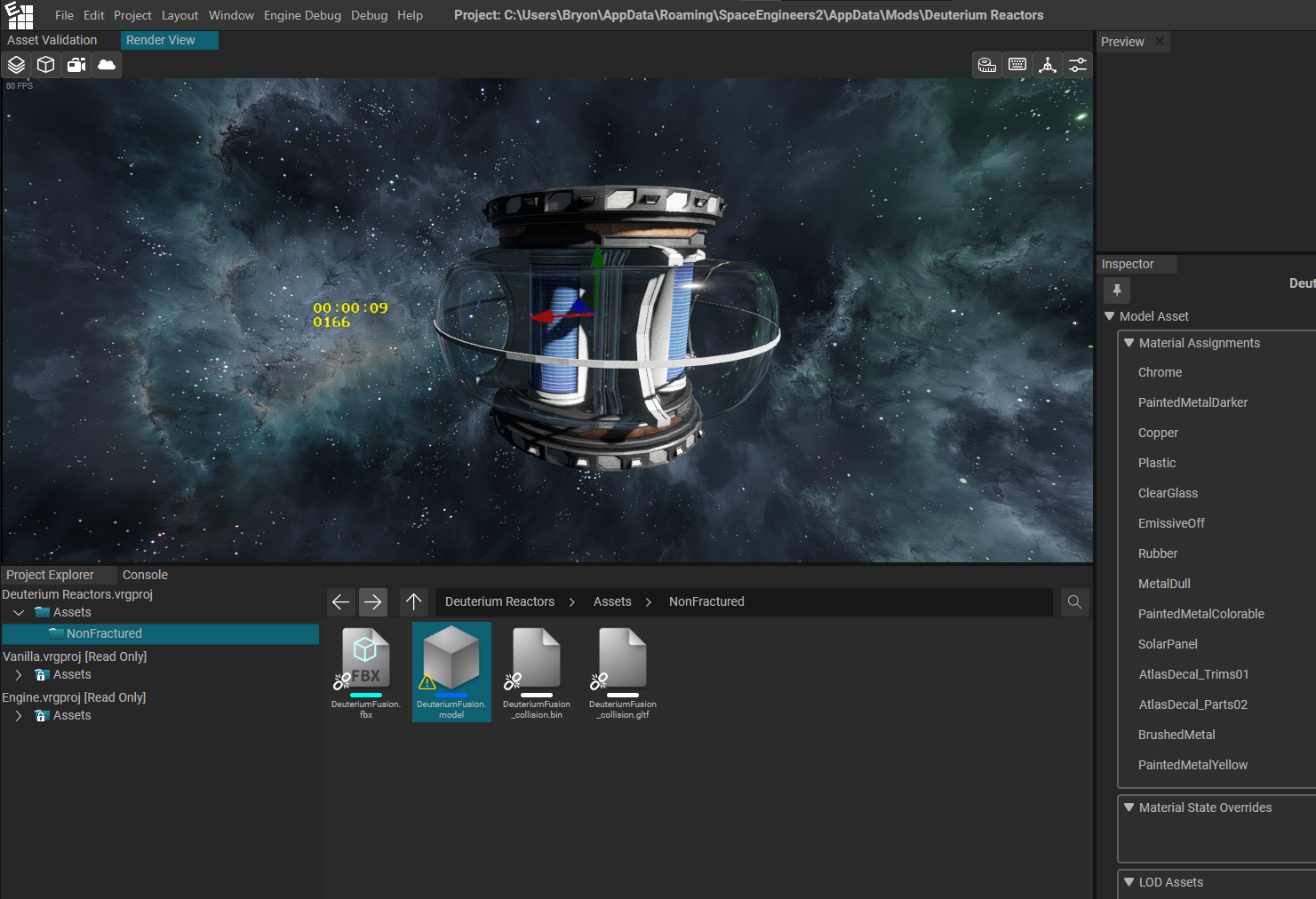Viewport: 1316px width, 899px height.
Task: Click the measuring tape icon
Action: click(987, 65)
